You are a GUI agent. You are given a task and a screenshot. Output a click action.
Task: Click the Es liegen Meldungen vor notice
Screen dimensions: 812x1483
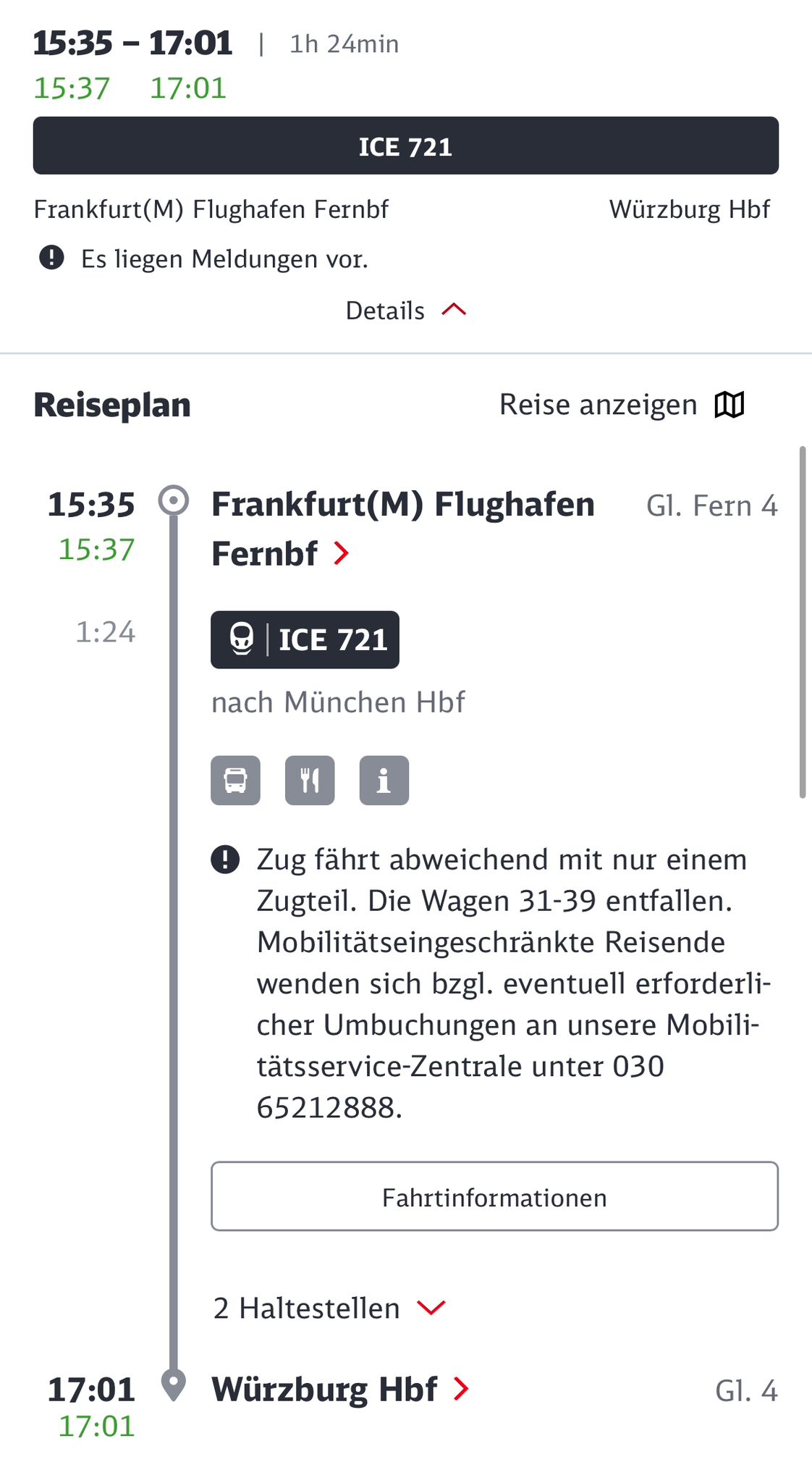point(224,259)
